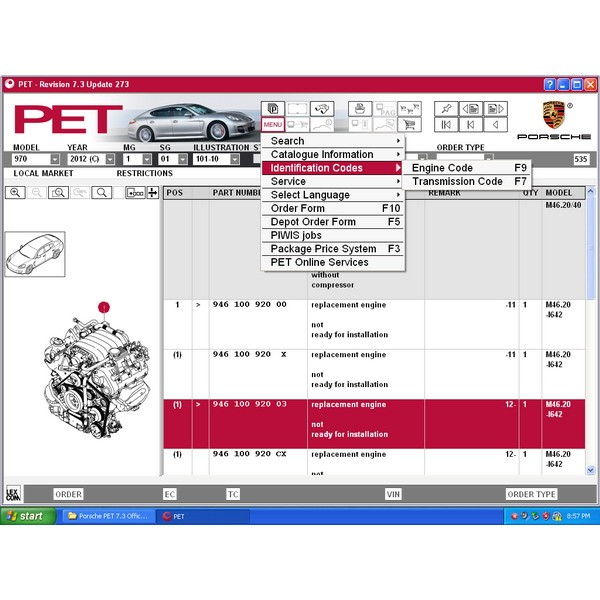Click parts list scroll up arrow
This screenshot has width=600, height=600.
tap(590, 191)
